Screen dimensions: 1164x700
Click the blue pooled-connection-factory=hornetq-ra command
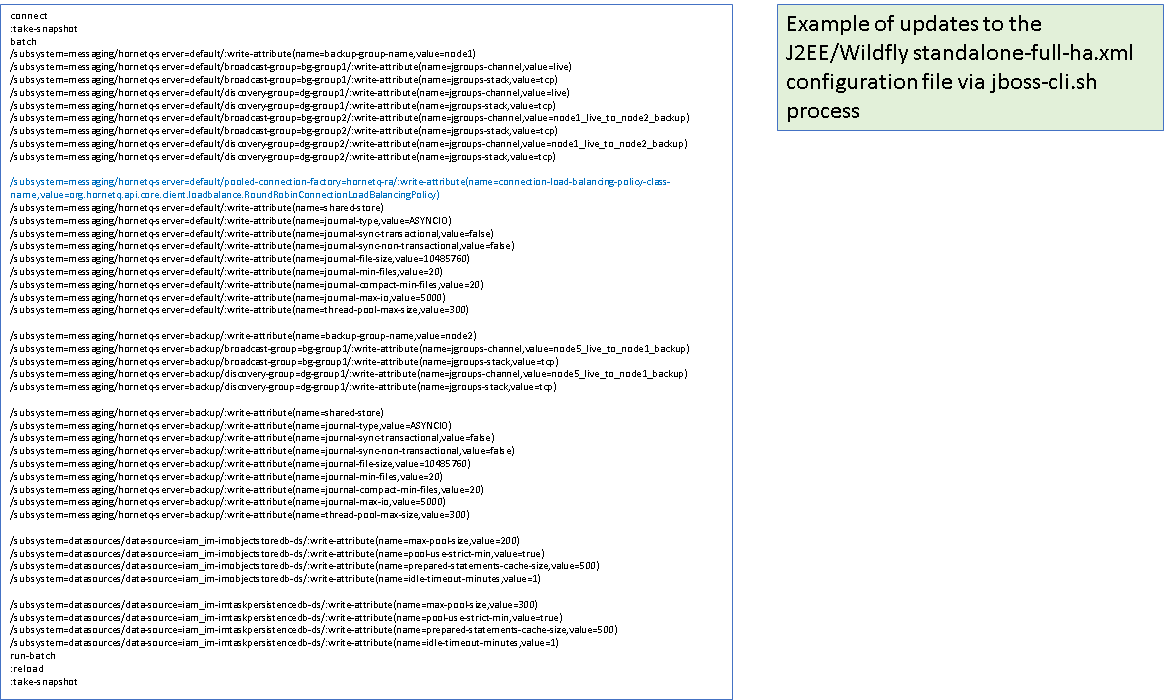(340, 189)
